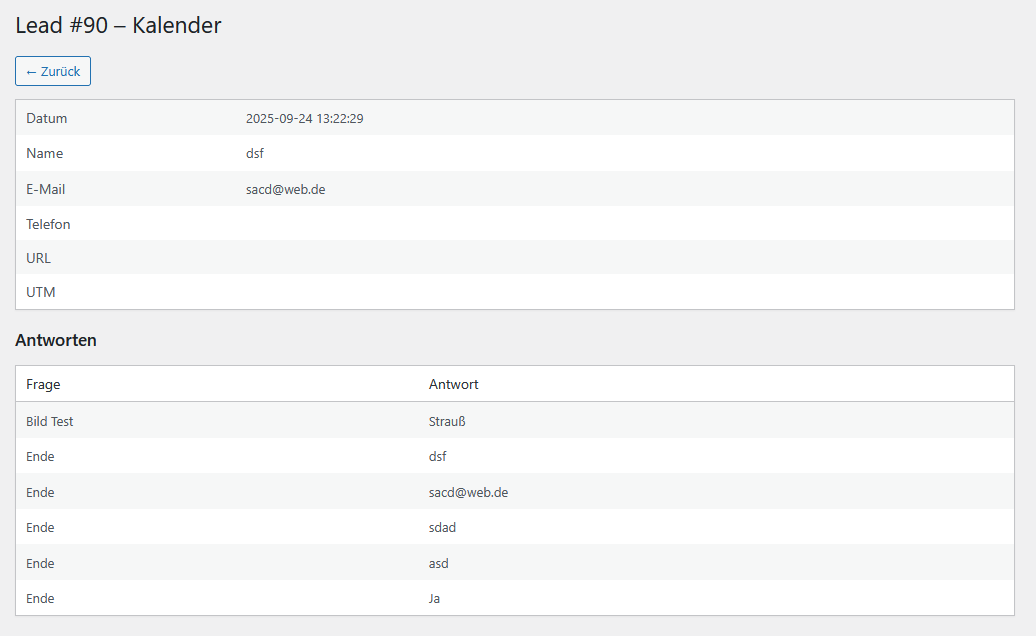This screenshot has width=1036, height=636.
Task: Click the date value 2025-09-24 13:22:29
Action: point(304,118)
